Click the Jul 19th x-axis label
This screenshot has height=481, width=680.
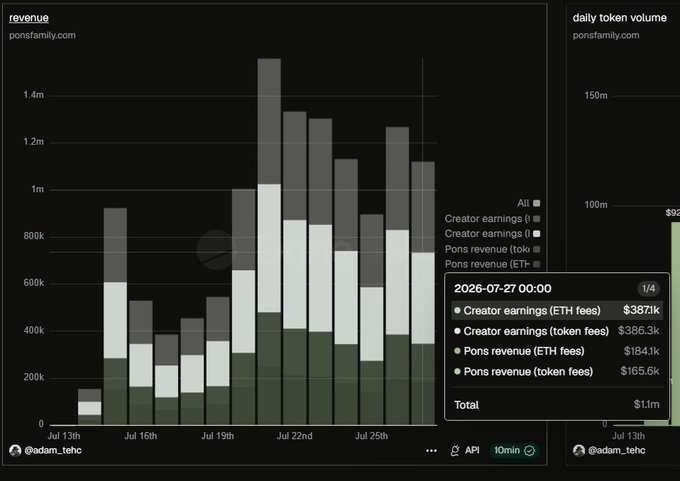coord(217,436)
